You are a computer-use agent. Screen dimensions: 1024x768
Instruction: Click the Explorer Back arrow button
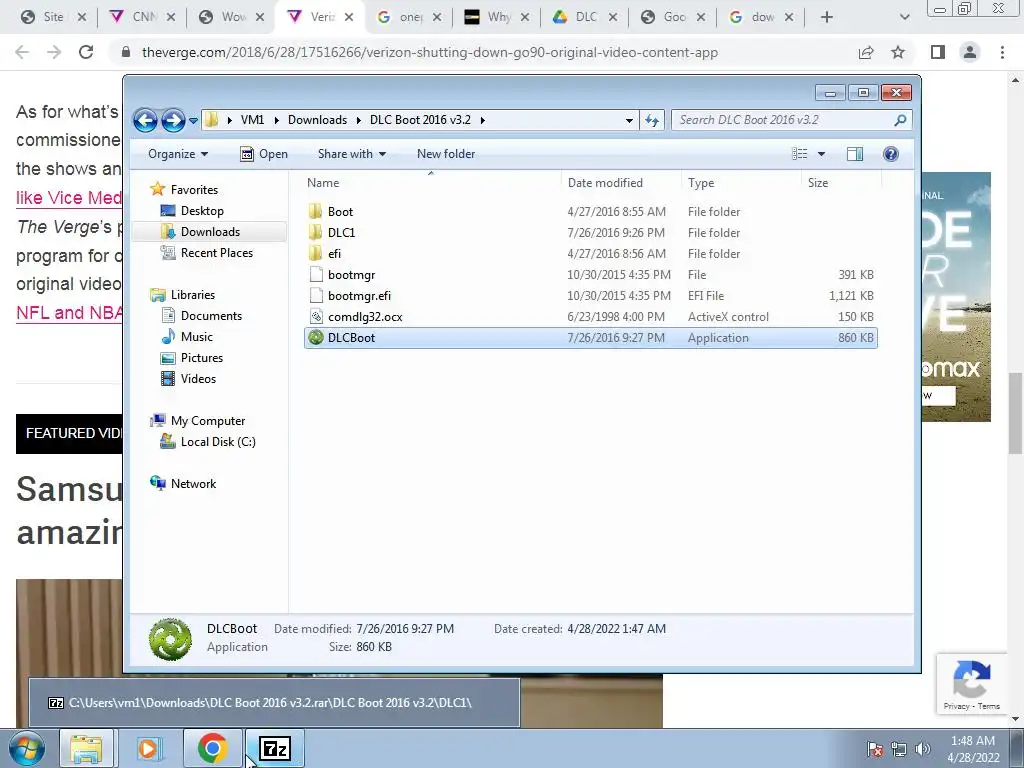pos(145,120)
